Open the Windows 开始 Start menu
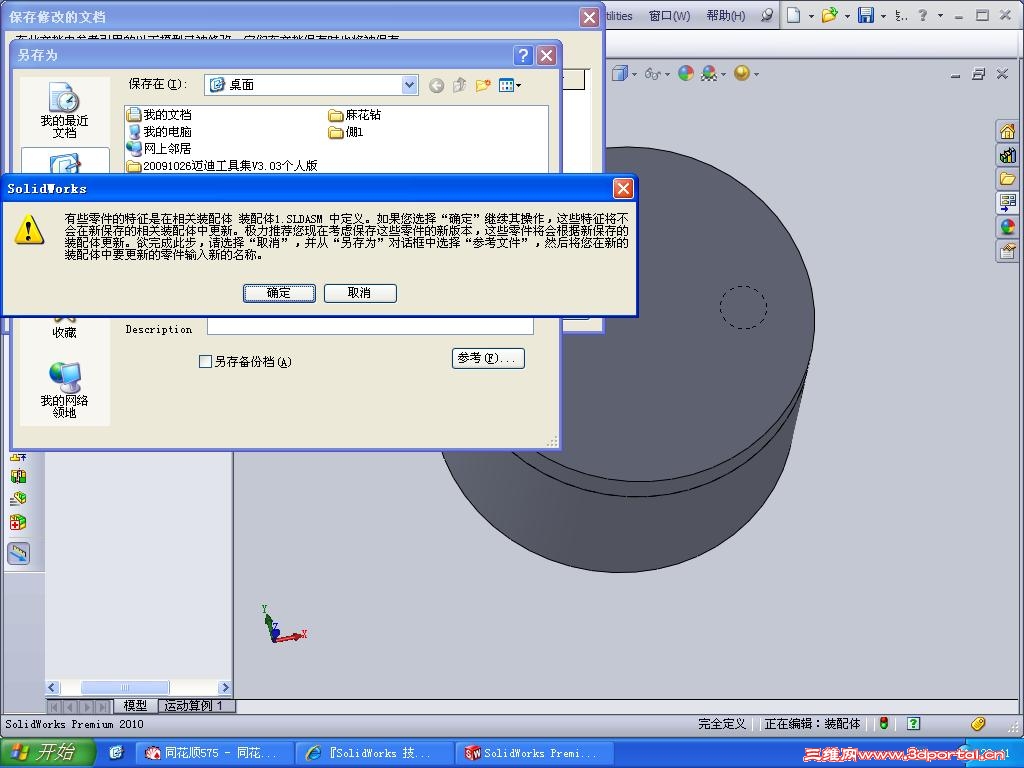The height and width of the screenshot is (768, 1024). (47, 752)
